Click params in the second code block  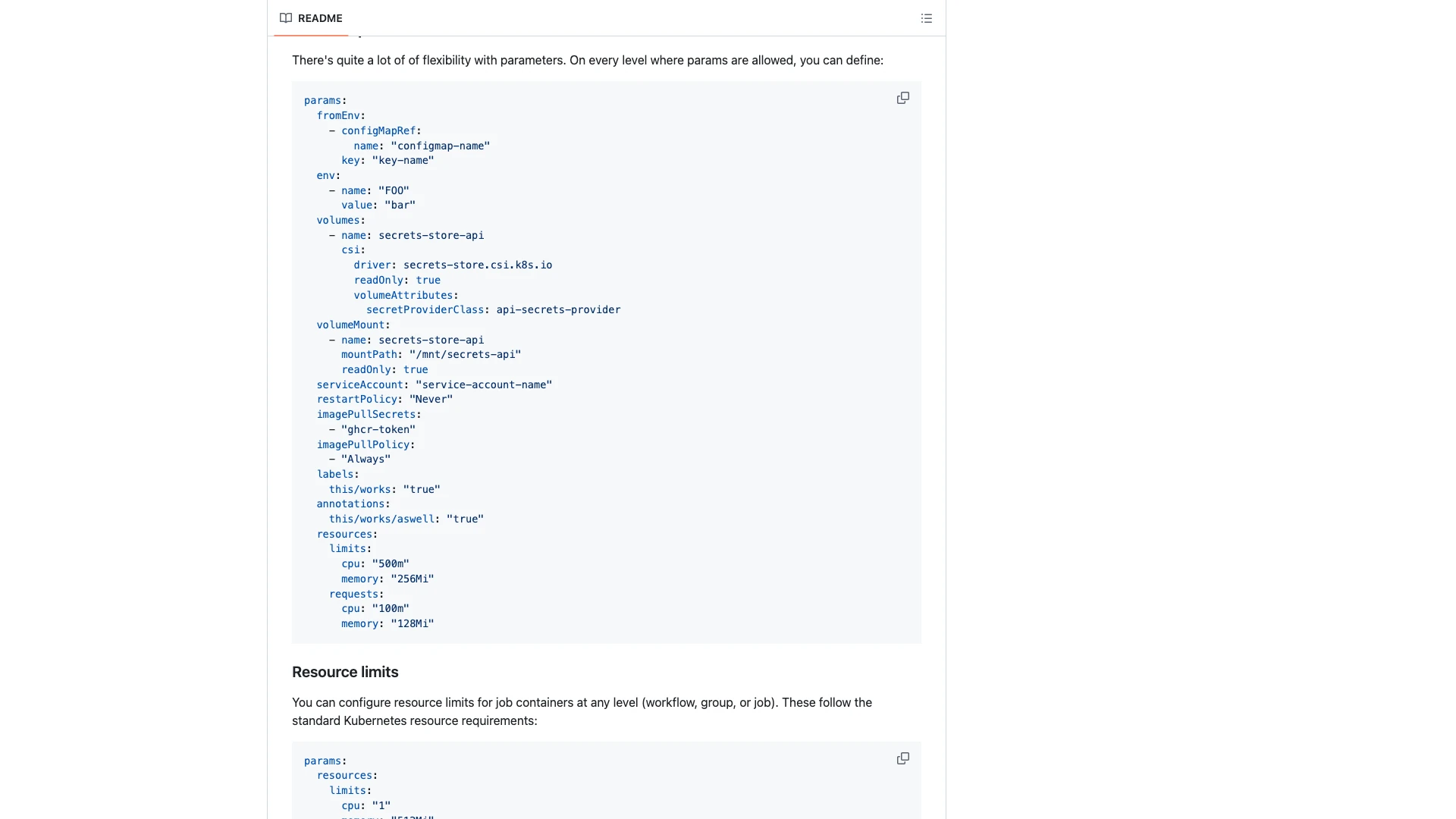tap(322, 761)
